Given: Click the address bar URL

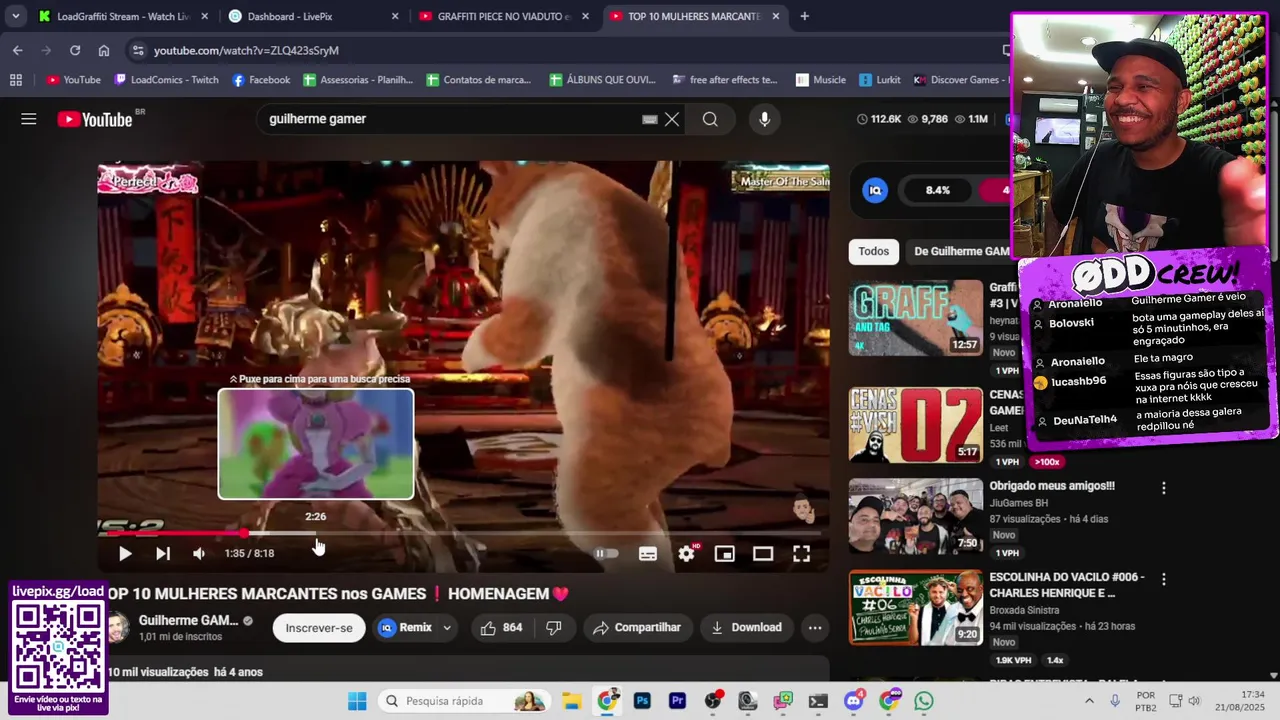Looking at the screenshot, I should (246, 50).
